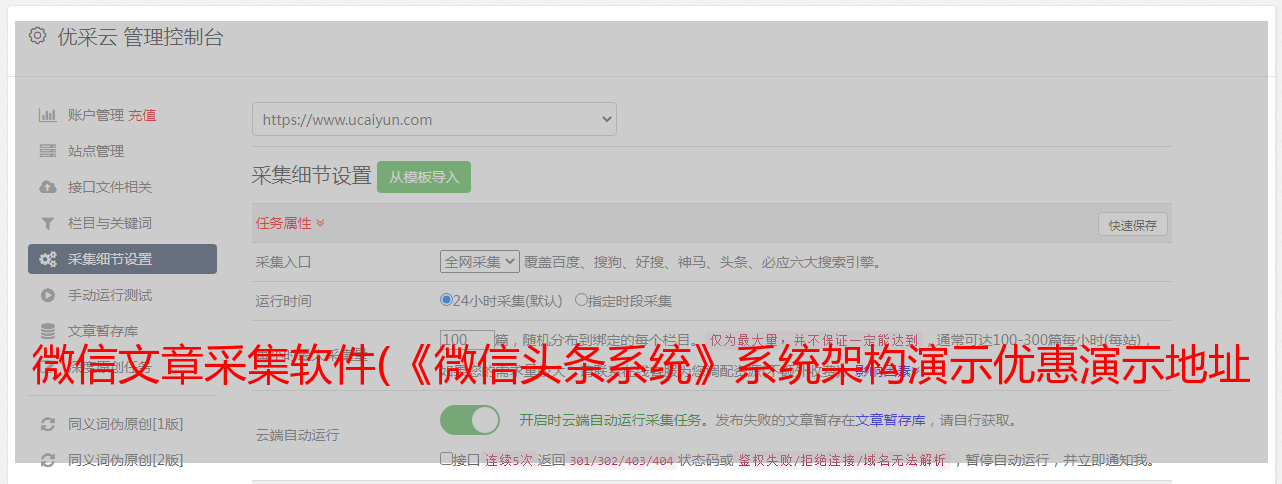The image size is (1282, 484).
Task: Click the refresh icon beside 同义词伪原创[2版]
Action: [x=47, y=460]
